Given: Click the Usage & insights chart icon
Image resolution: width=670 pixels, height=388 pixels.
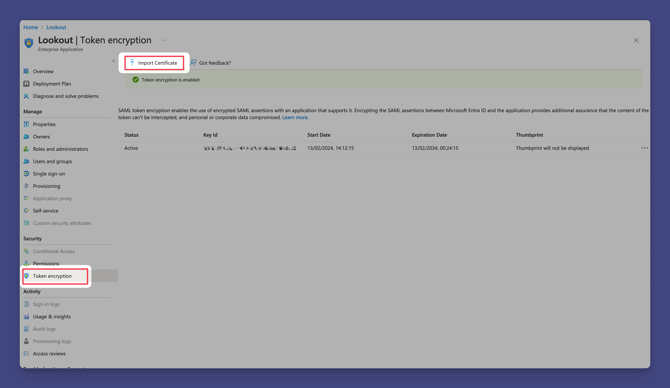Looking at the screenshot, I should click(26, 317).
